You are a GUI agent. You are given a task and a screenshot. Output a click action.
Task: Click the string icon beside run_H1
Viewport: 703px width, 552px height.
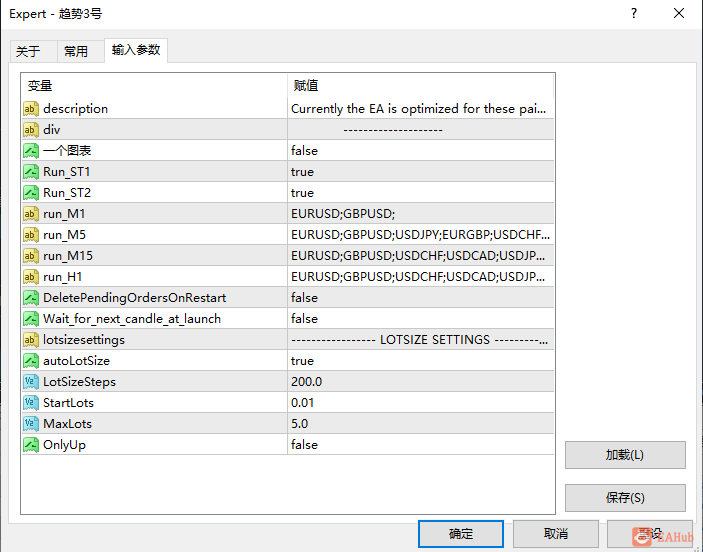[x=31, y=277]
